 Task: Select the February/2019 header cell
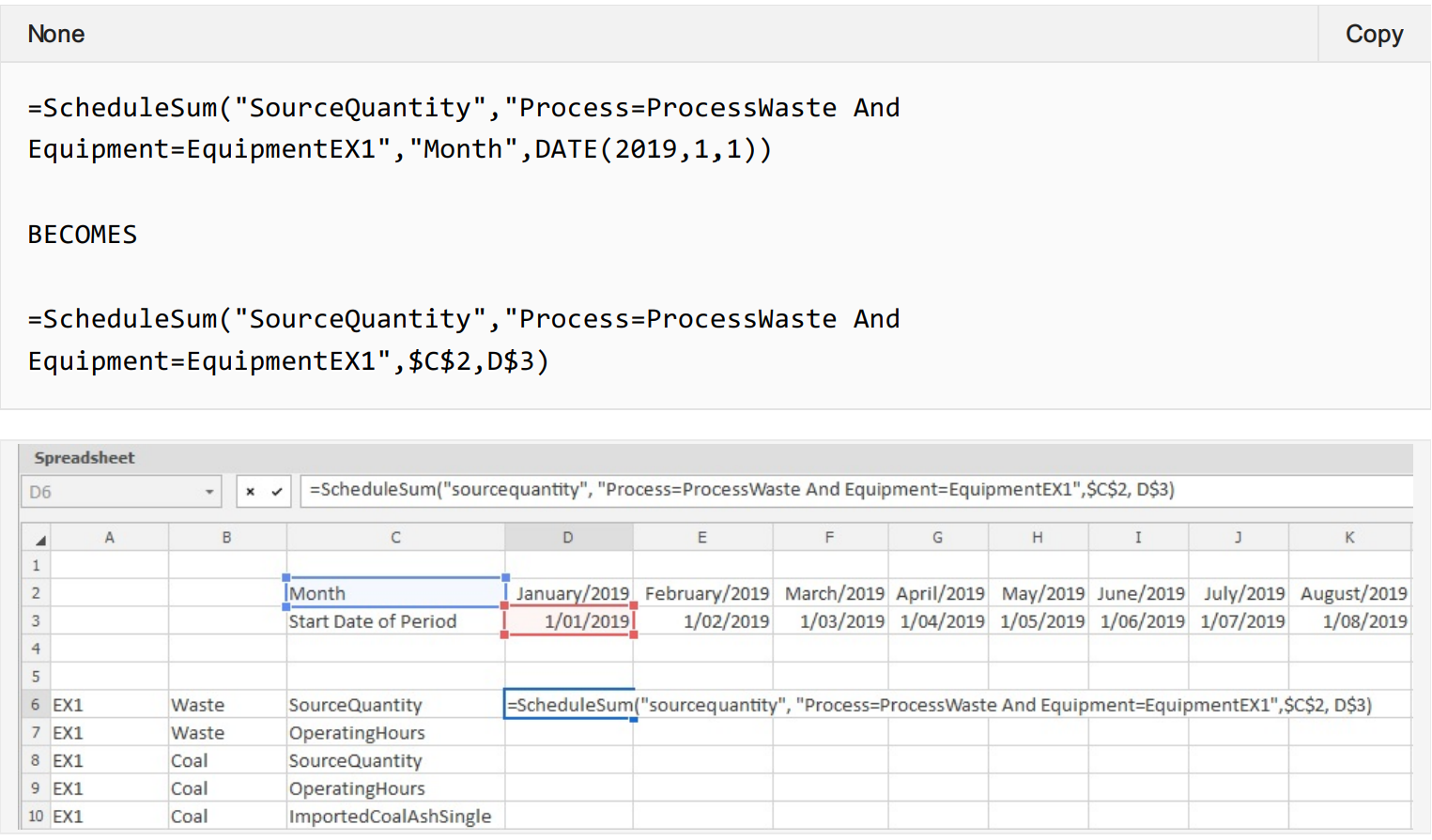[x=702, y=592]
